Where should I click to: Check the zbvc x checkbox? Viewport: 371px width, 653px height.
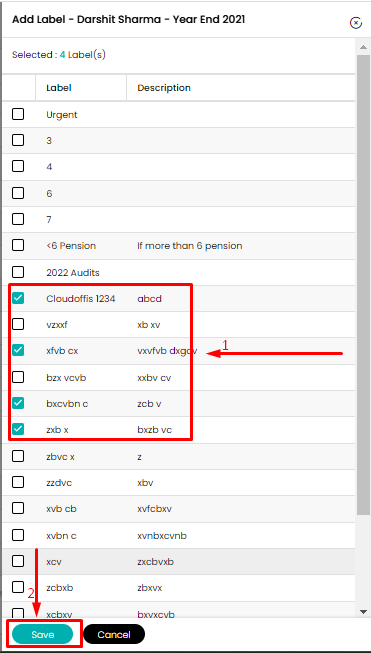pos(18,456)
